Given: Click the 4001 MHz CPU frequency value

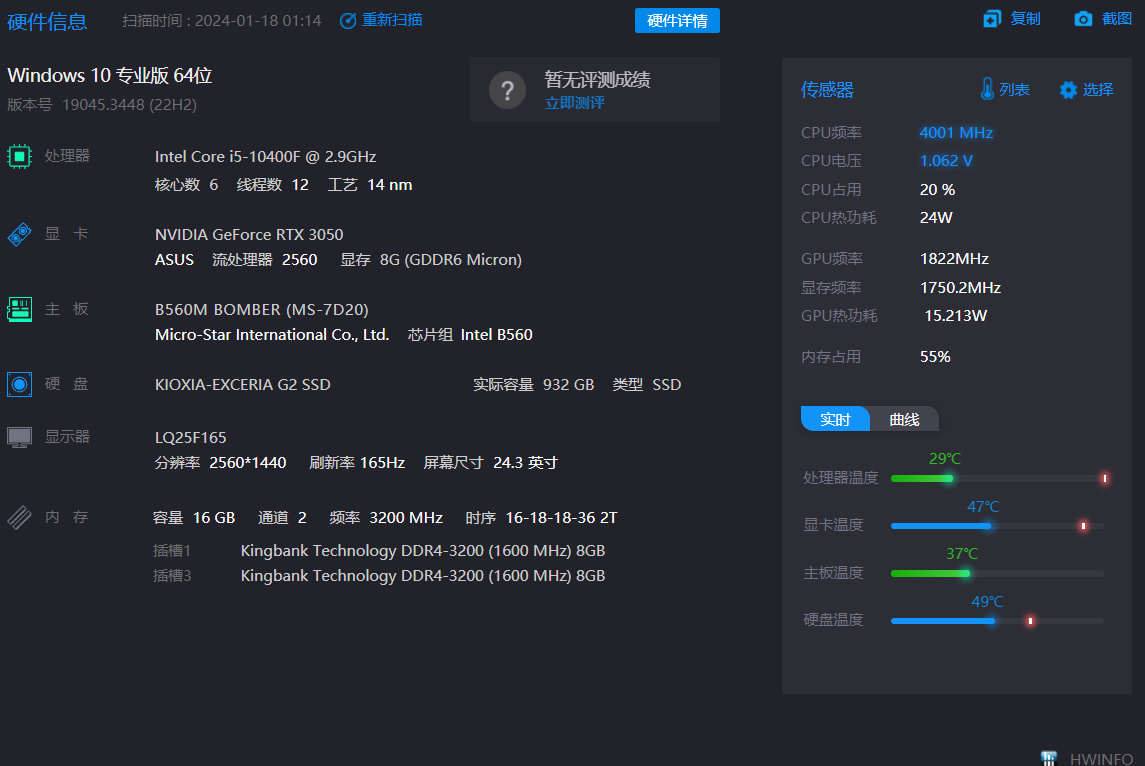Looking at the screenshot, I should (x=956, y=133).
